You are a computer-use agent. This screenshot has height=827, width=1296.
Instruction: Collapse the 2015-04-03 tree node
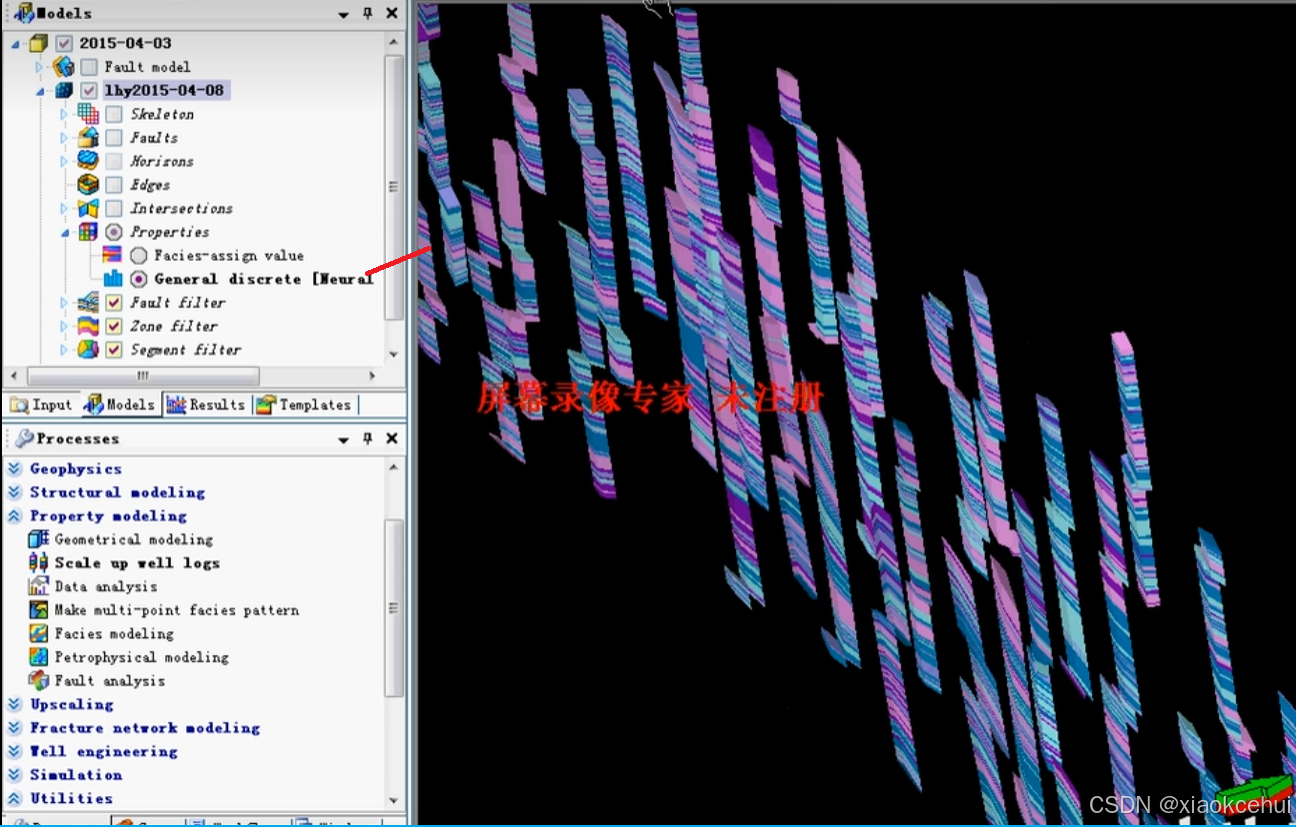point(15,44)
